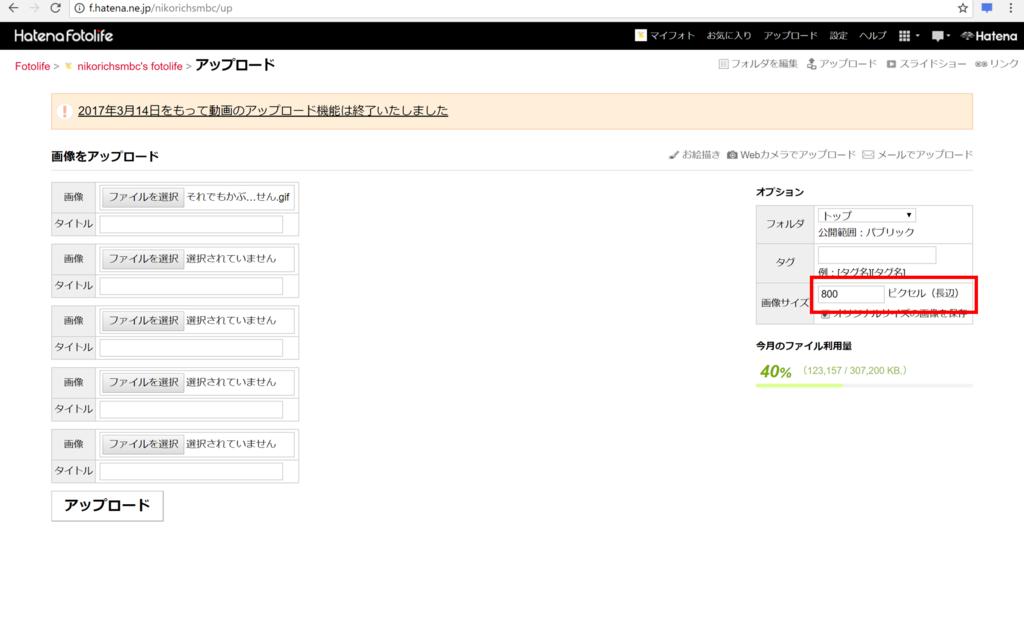
Task: Click the large アップロード submit button
Action: coord(107,506)
